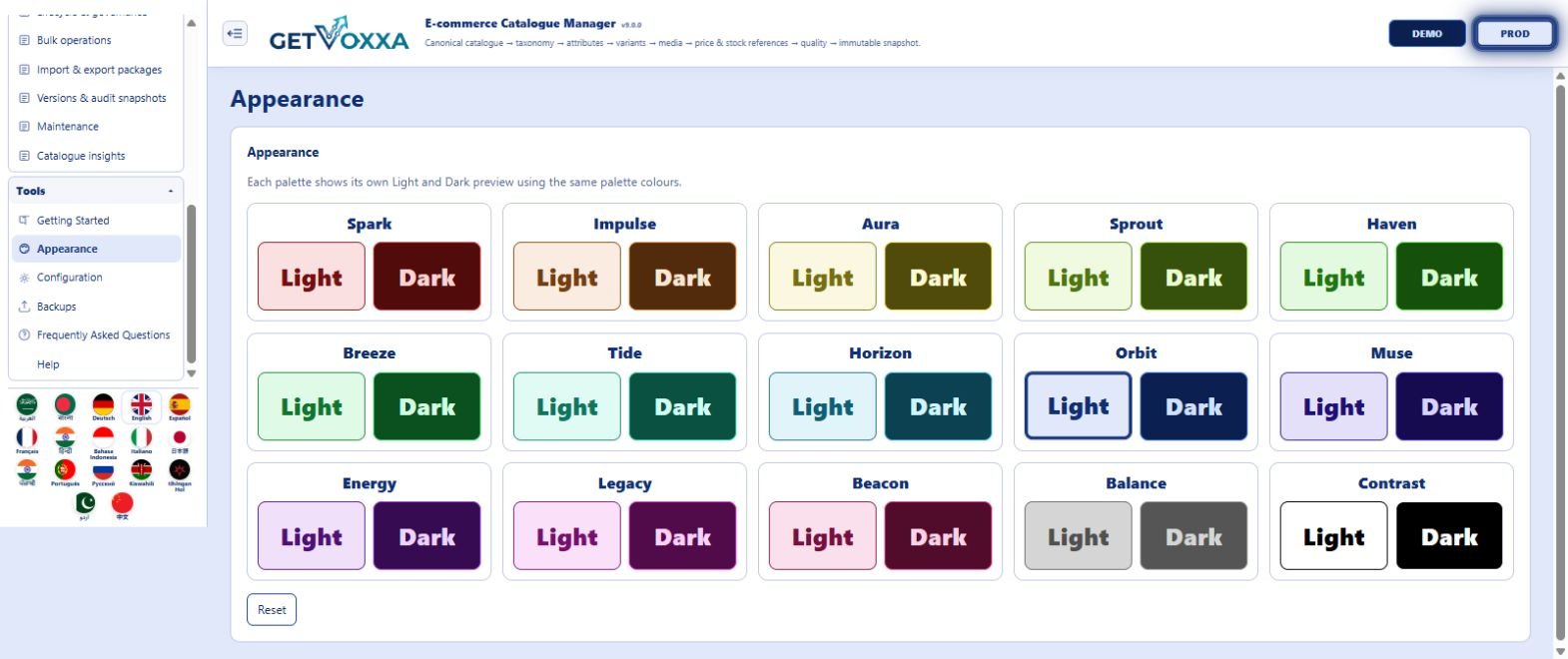This screenshot has width=1568, height=659.
Task: Collapse the Tools section
Action: 170,191
